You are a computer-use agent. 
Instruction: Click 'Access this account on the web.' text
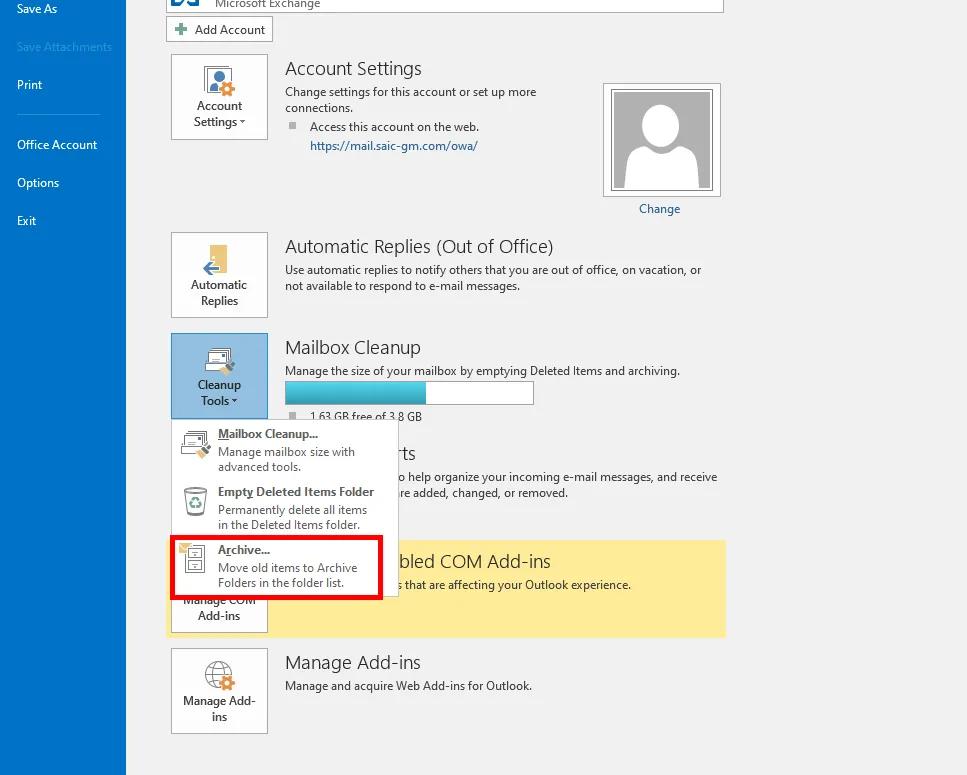tap(395, 127)
